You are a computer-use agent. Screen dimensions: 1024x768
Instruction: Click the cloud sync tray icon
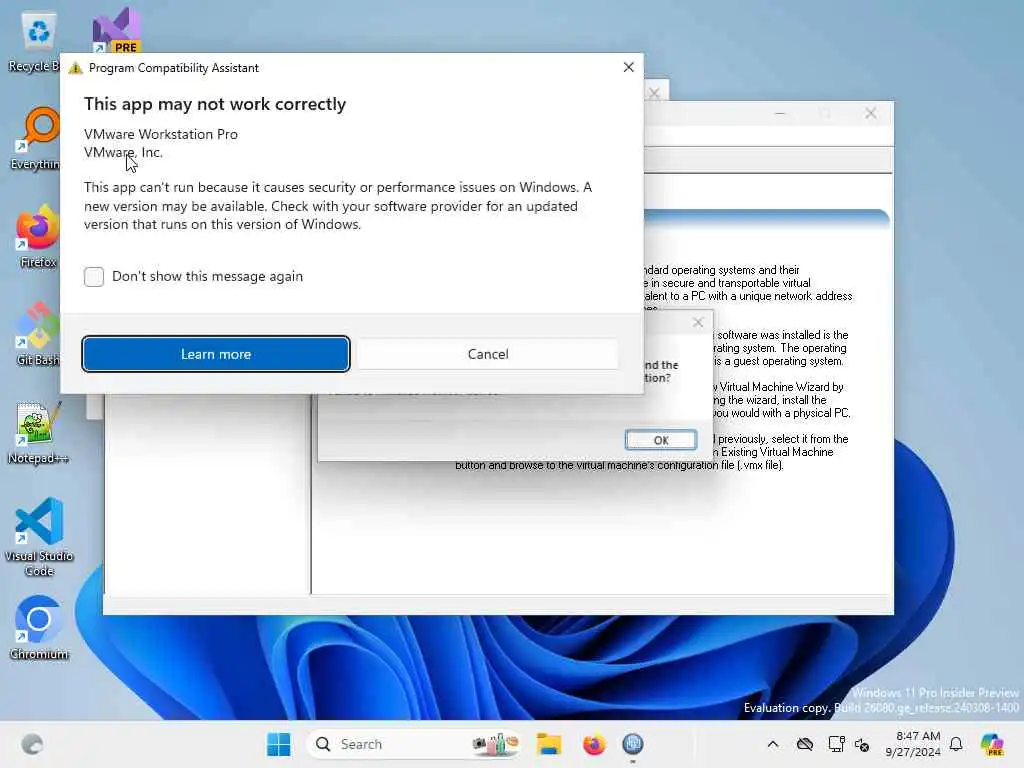805,744
